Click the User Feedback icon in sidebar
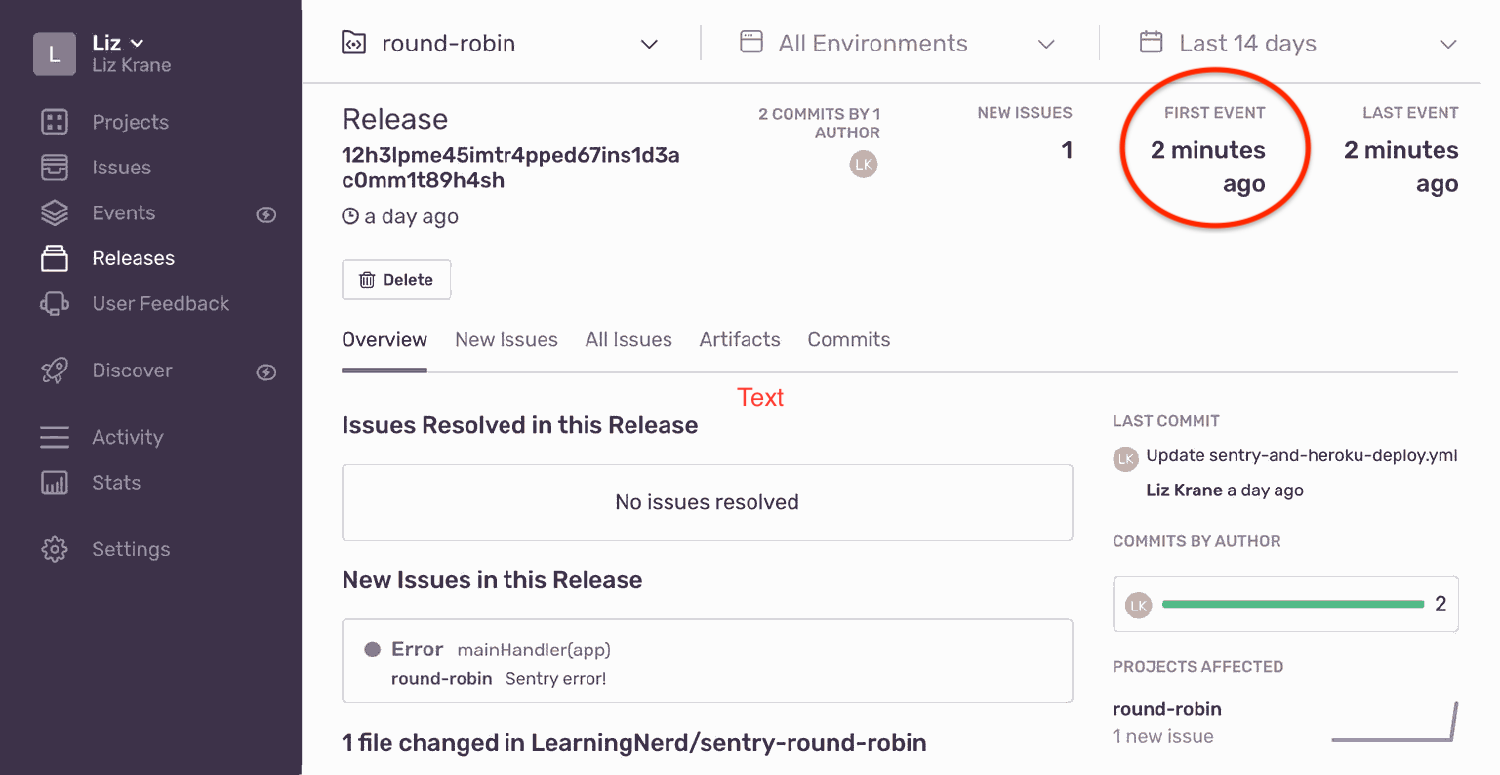The width and height of the screenshot is (1500, 775). click(54, 303)
